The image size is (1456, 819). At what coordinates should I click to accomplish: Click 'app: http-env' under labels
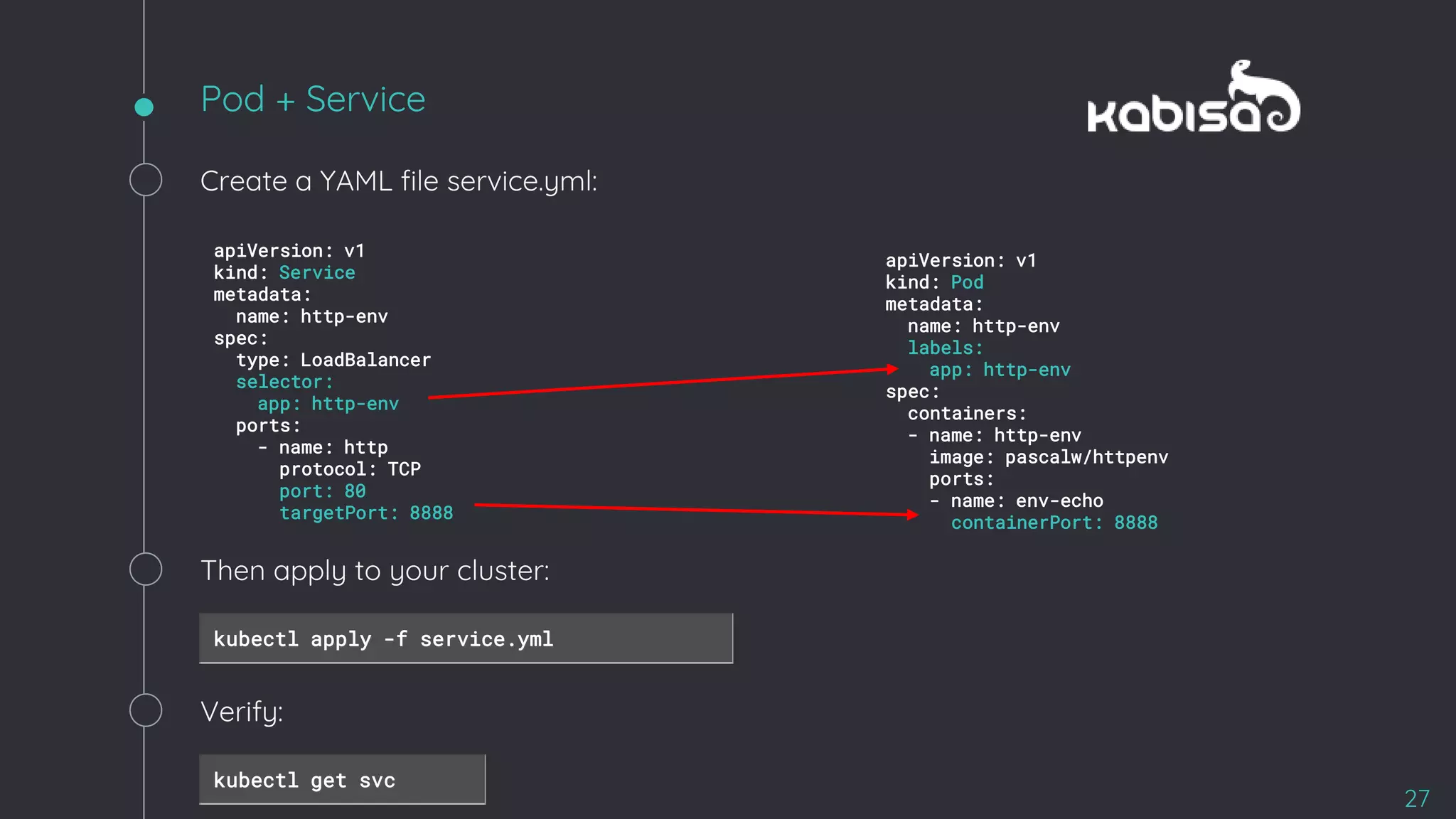pyautogui.click(x=1000, y=370)
